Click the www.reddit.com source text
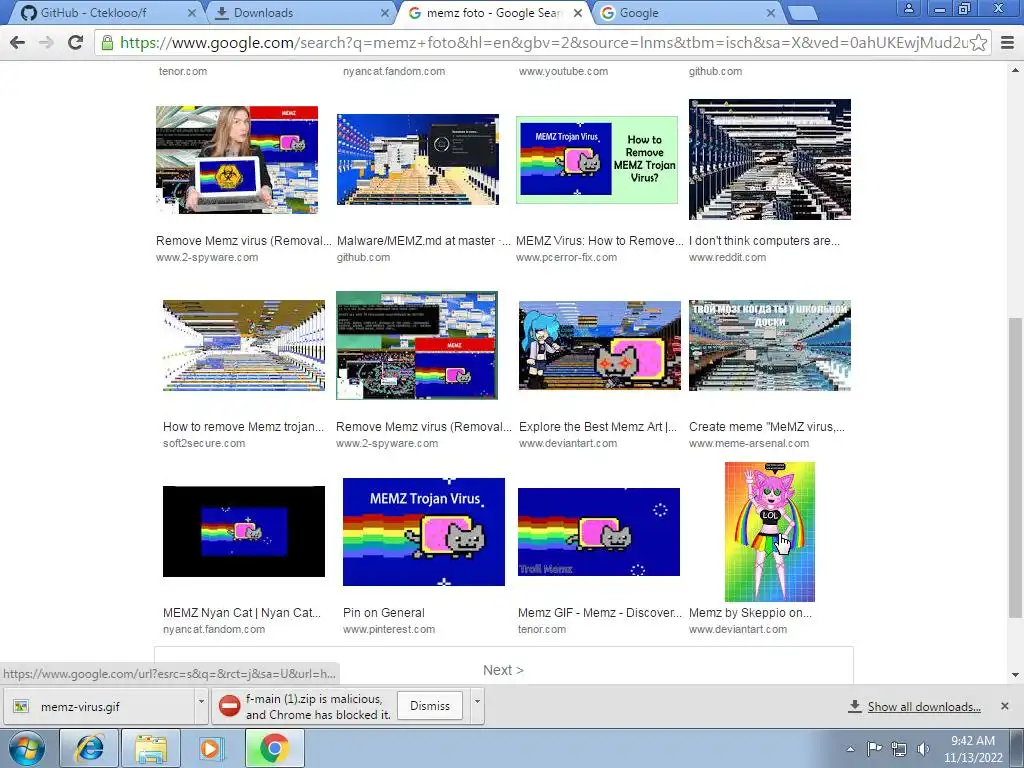This screenshot has width=1024, height=768. click(728, 257)
